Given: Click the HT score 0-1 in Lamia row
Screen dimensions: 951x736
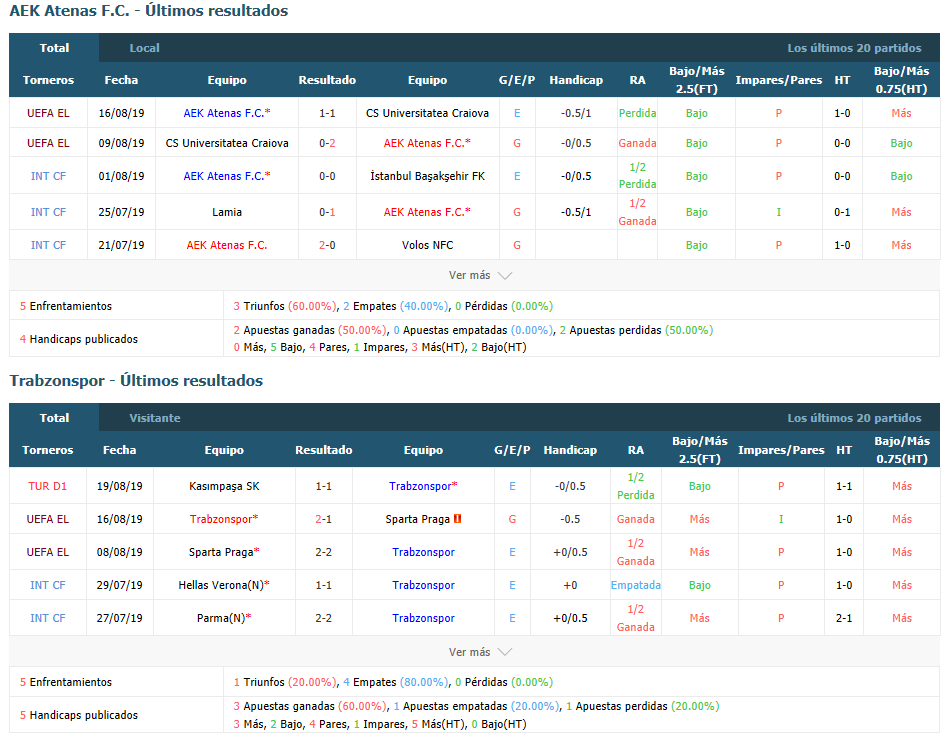Looking at the screenshot, I should (x=842, y=212).
